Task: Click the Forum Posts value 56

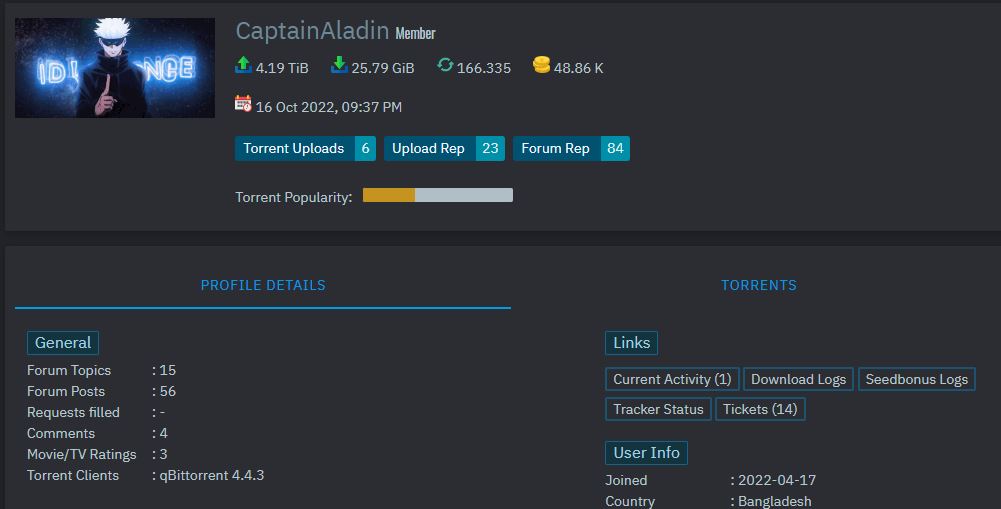Action: (168, 391)
